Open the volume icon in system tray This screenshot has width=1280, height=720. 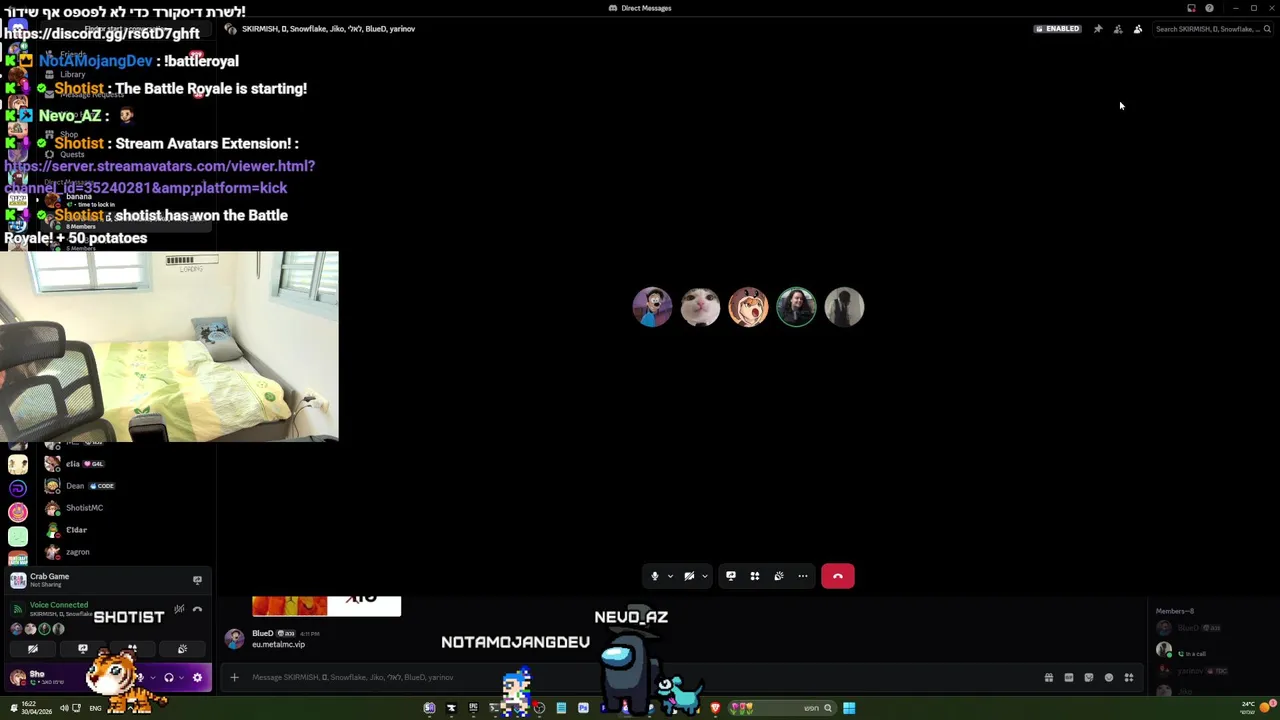click(64, 708)
